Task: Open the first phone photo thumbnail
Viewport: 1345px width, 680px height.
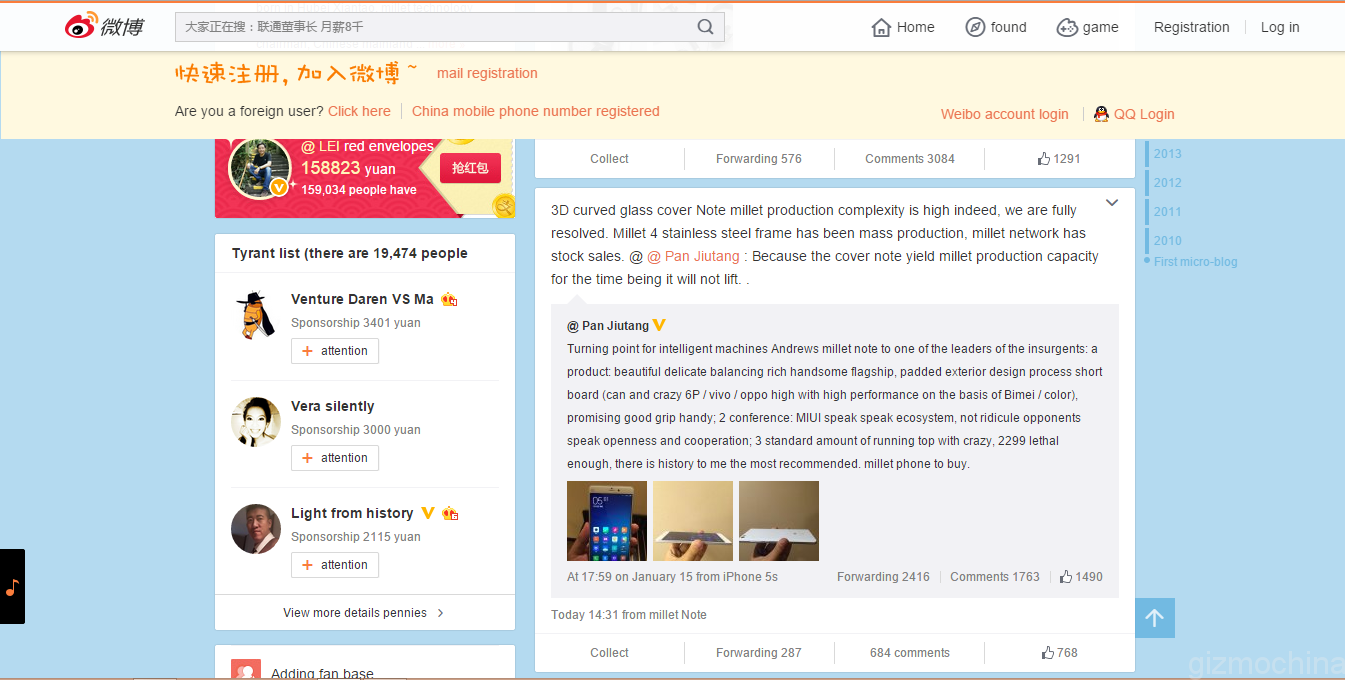Action: tap(607, 521)
